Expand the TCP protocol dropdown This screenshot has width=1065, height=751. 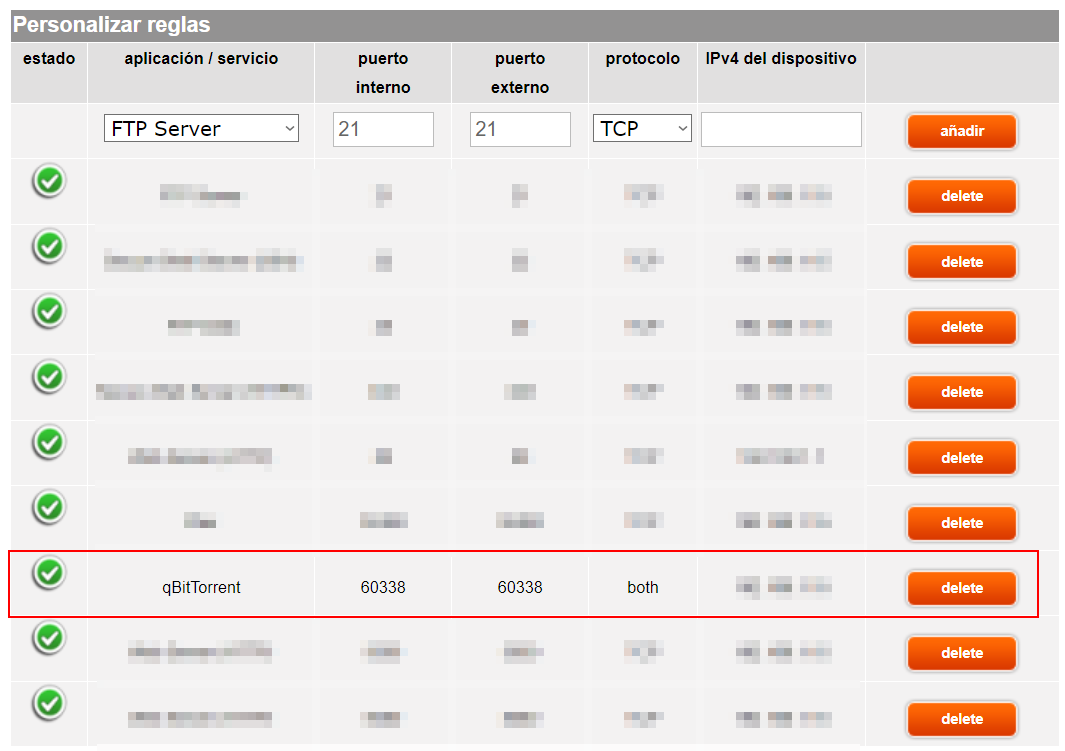pos(642,129)
